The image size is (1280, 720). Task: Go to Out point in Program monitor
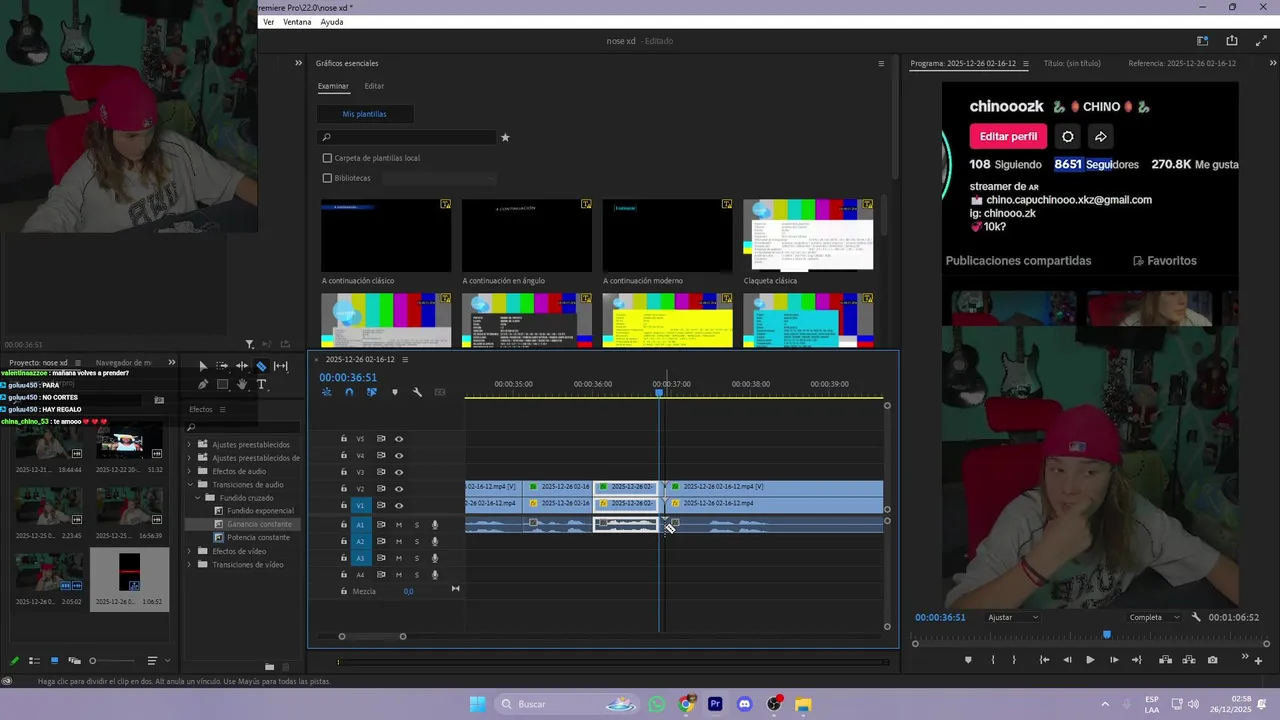coord(1136,660)
